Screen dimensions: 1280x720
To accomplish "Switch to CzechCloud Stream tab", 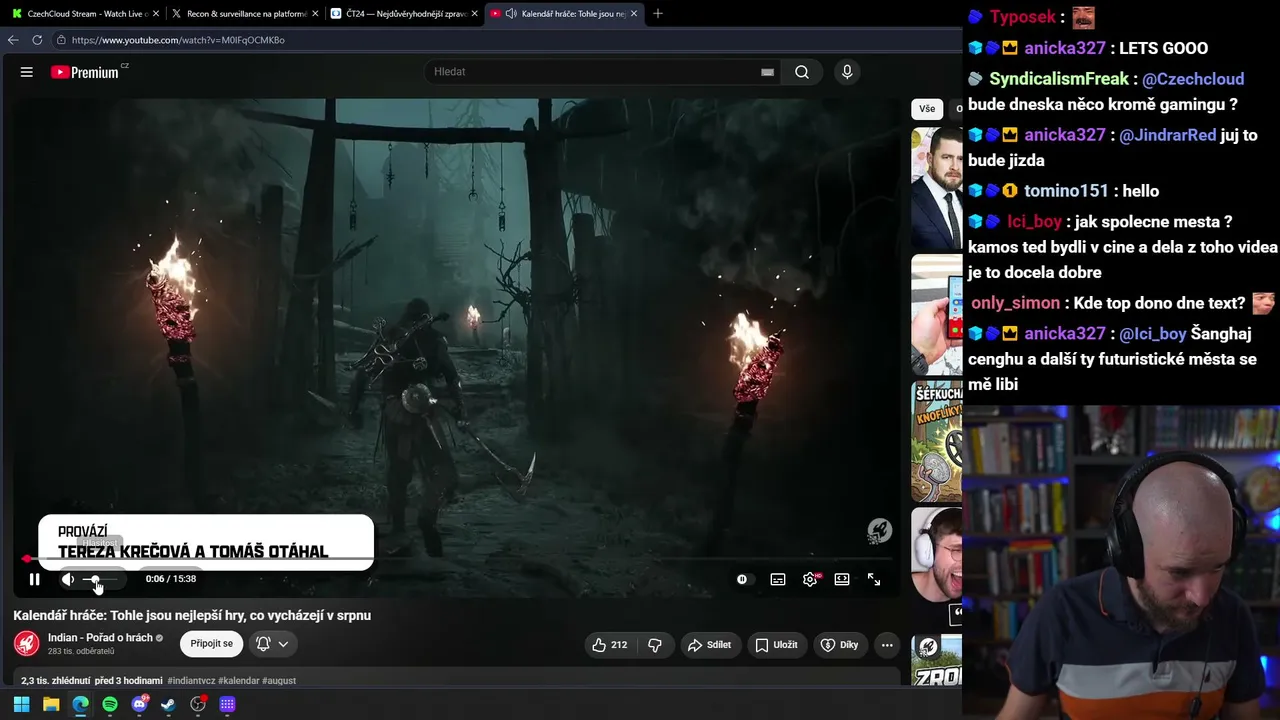I will [x=83, y=14].
